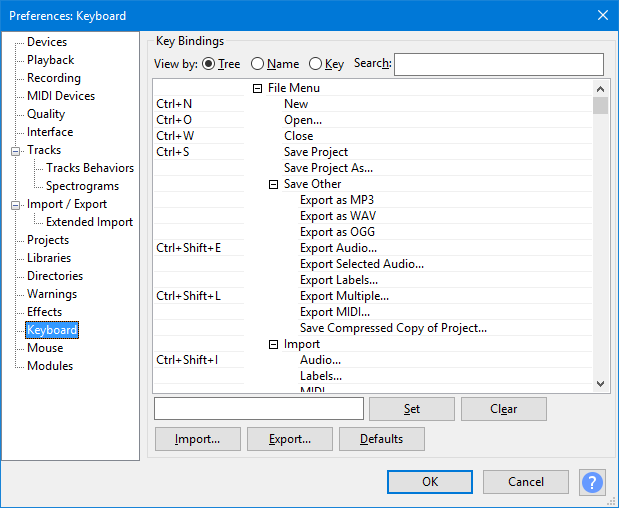This screenshot has height=508, width=619.
Task: Focus the shortcut key entry field
Action: pyautogui.click(x=259, y=409)
